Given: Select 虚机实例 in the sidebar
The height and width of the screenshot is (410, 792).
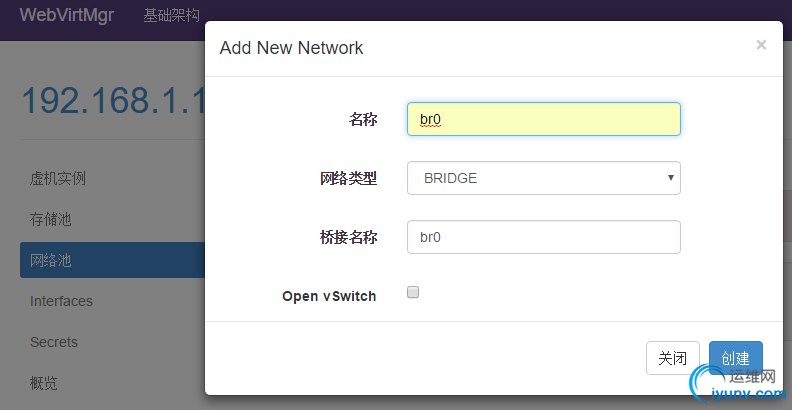Looking at the screenshot, I should [58, 178].
